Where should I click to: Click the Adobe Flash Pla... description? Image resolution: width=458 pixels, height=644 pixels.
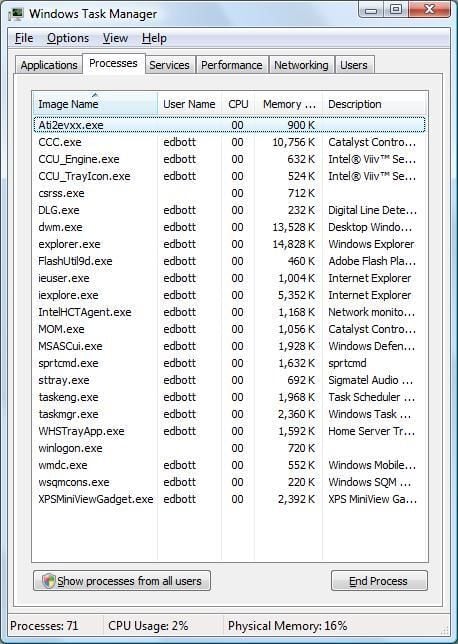372,261
